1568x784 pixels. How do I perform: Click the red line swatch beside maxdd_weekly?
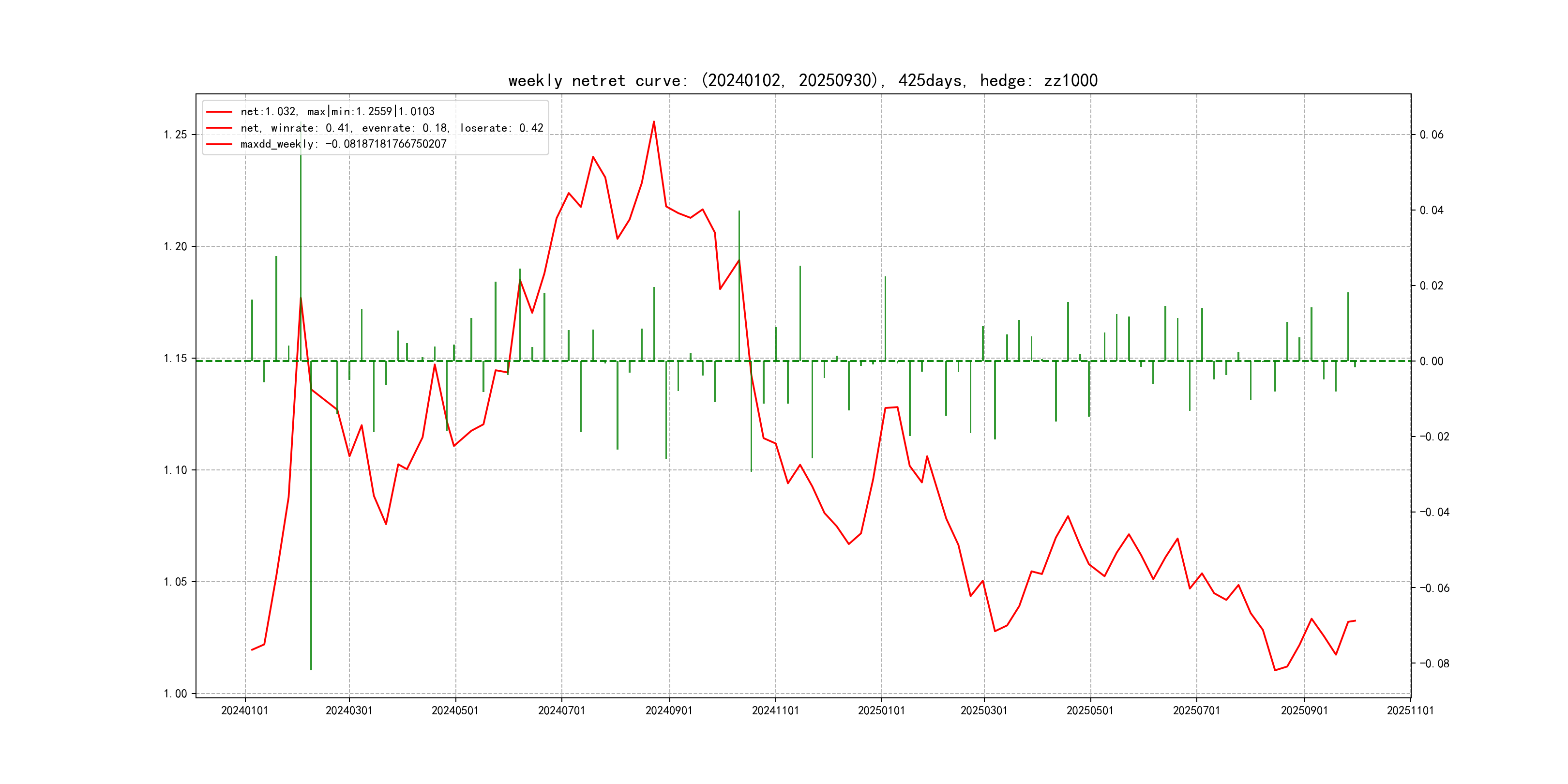click(x=219, y=144)
